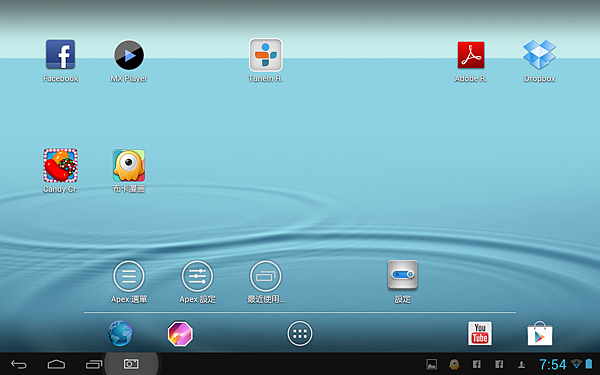Tap the screenshot capture button in navigation bar
This screenshot has height=375, width=600.
click(x=131, y=364)
